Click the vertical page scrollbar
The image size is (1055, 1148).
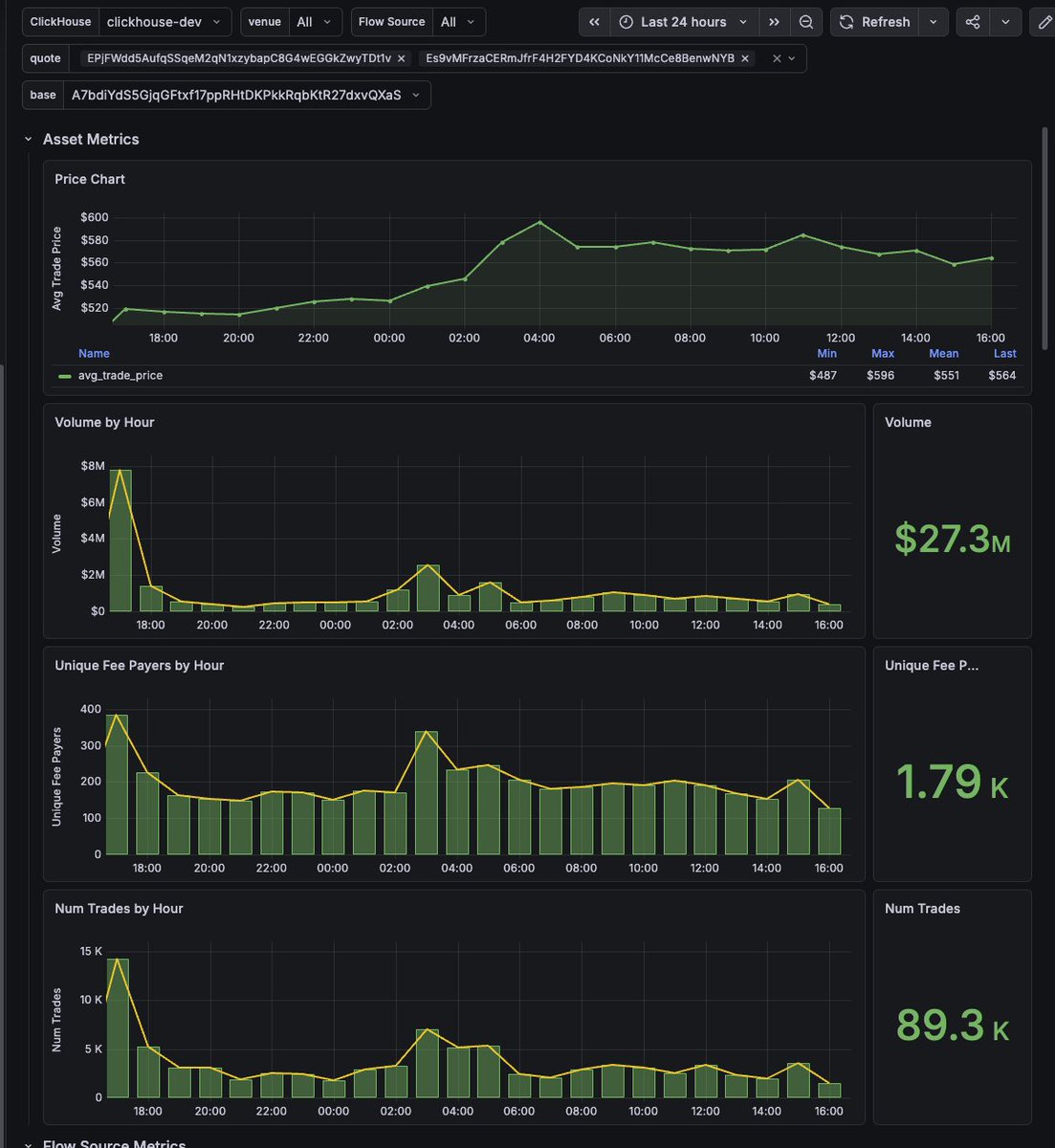(1044, 239)
